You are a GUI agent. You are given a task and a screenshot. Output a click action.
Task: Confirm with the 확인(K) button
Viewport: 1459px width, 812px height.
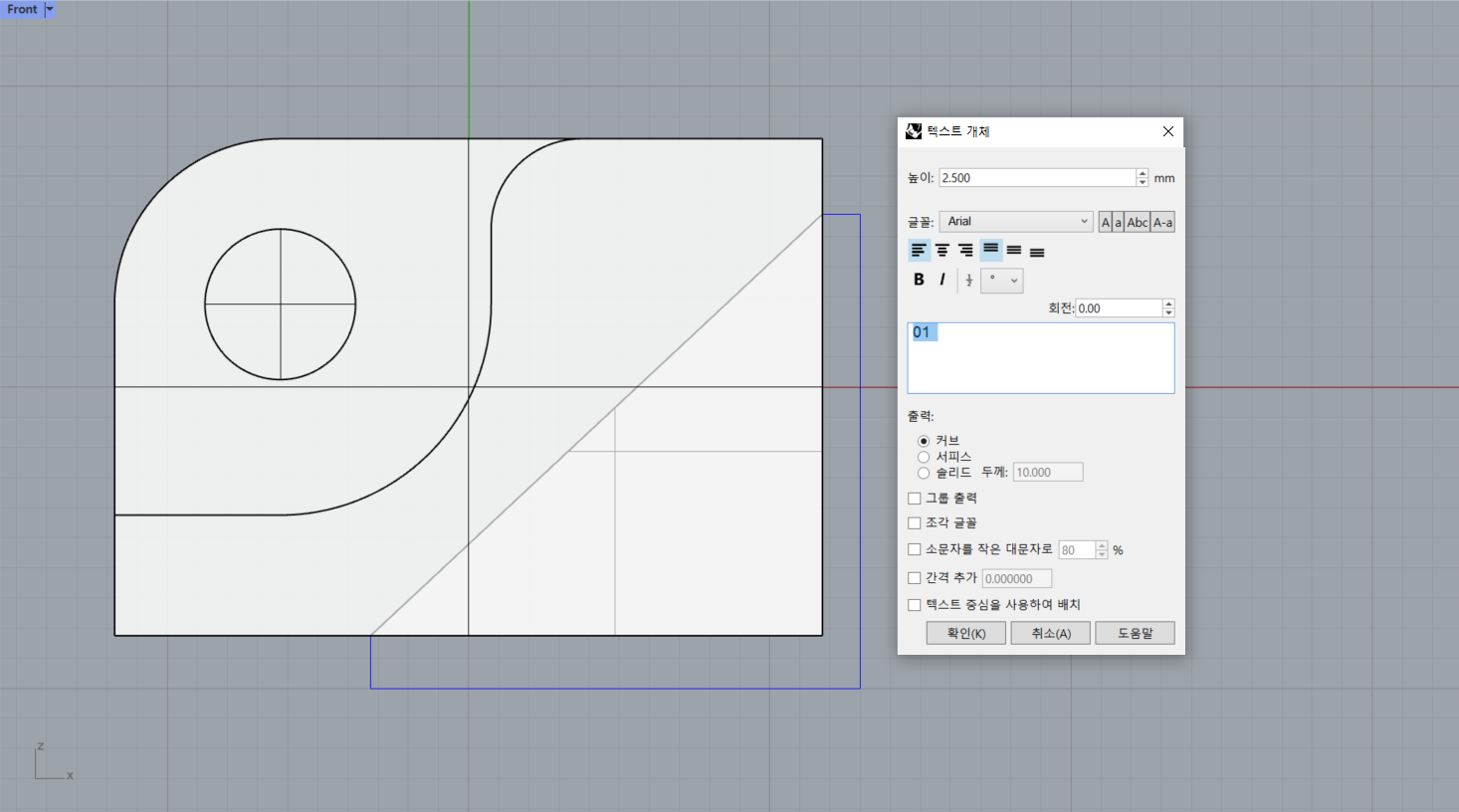pyautogui.click(x=965, y=634)
